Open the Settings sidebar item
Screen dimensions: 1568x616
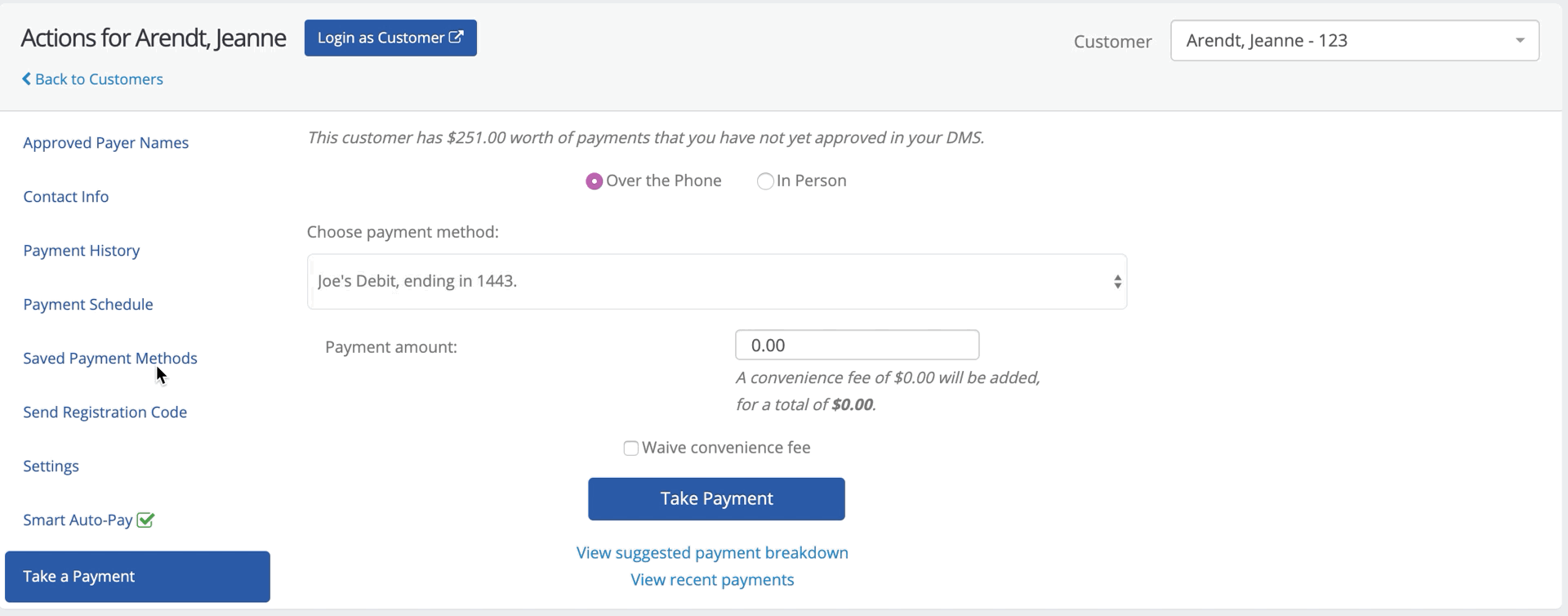51,466
